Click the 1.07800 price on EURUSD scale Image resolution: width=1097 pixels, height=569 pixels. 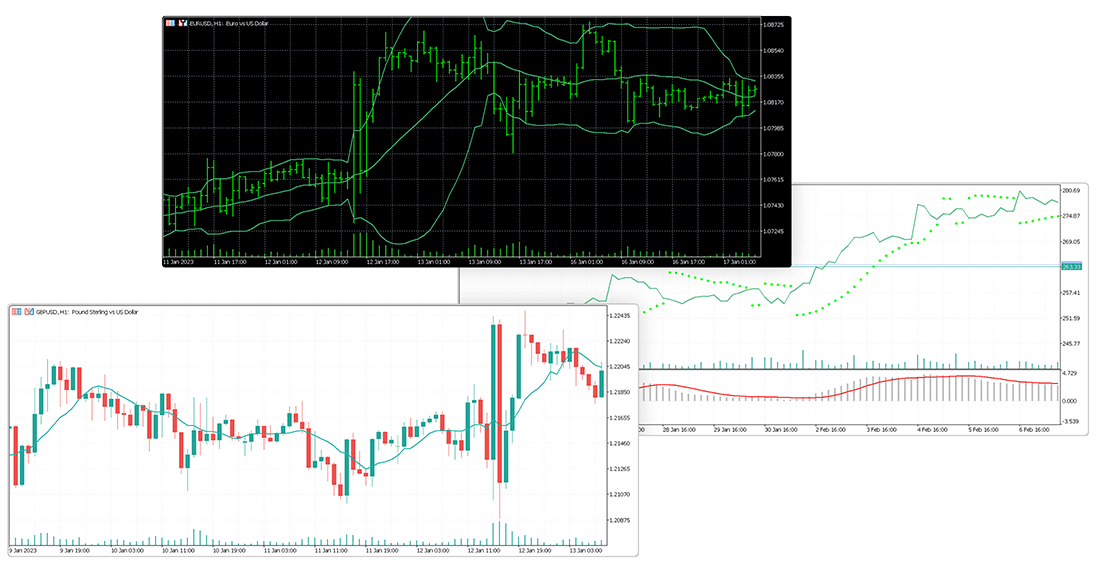(774, 154)
